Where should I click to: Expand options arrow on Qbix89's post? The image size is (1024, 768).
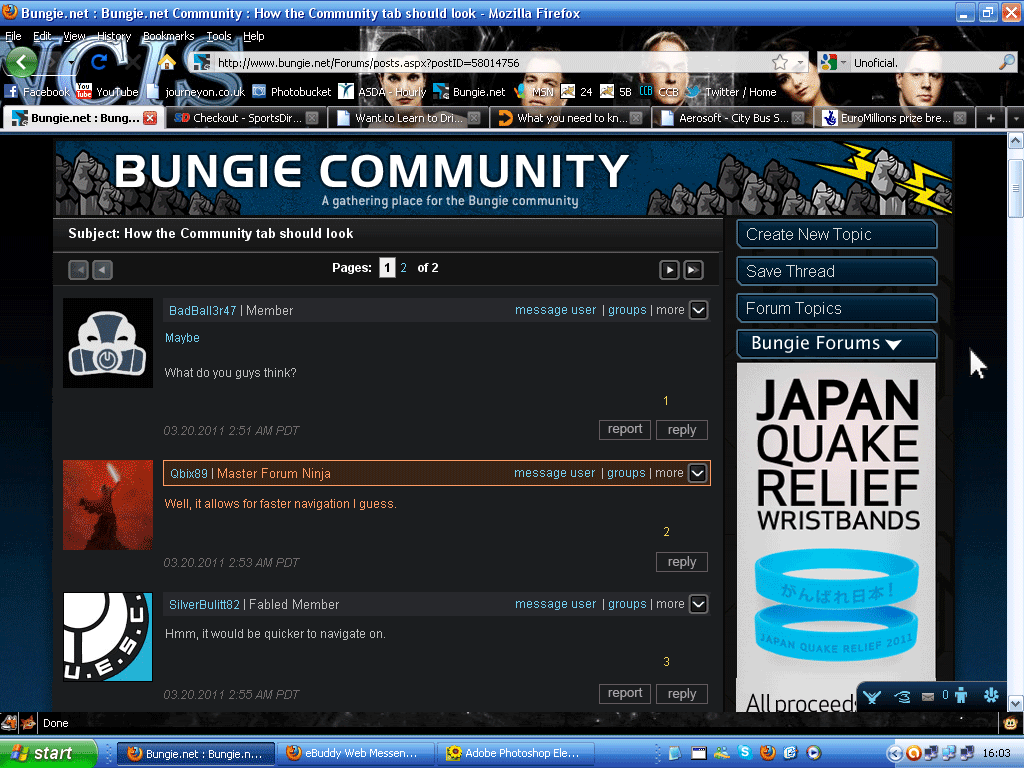click(698, 473)
